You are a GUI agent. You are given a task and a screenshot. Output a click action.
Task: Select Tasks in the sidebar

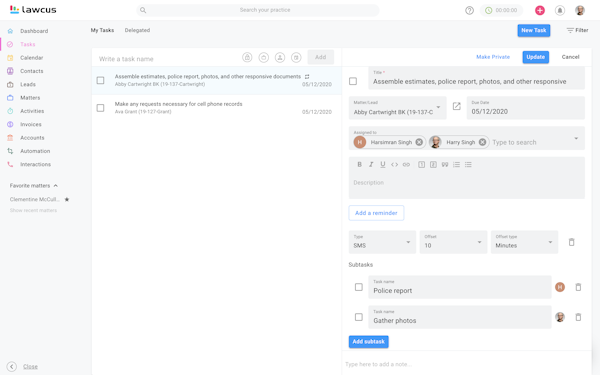28,44
